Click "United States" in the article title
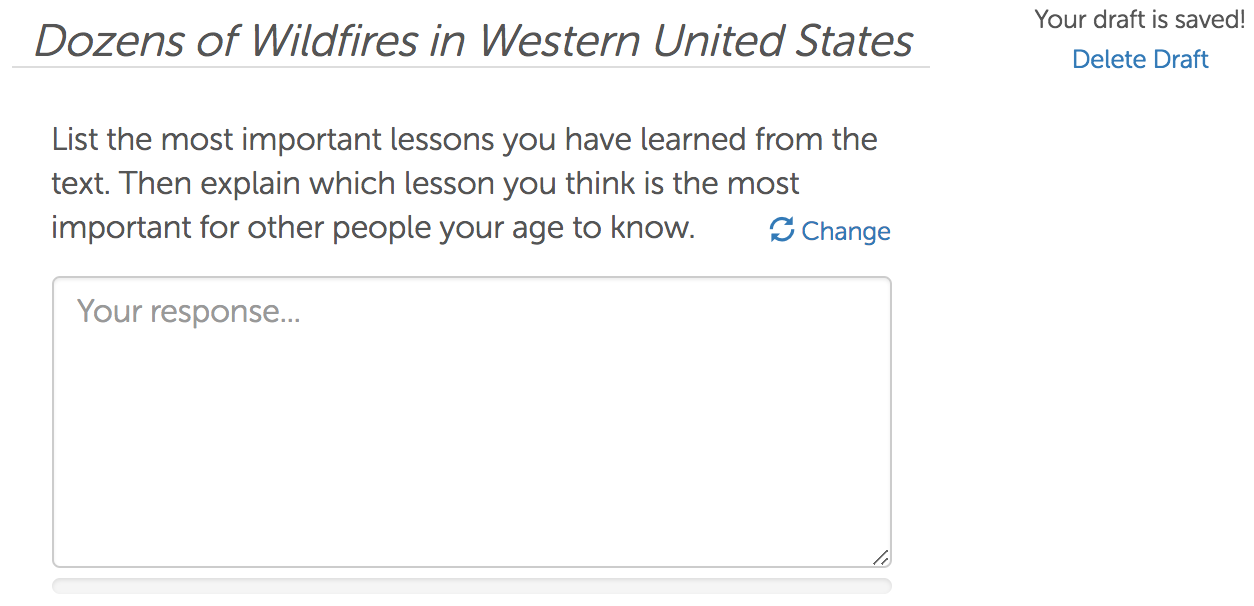This screenshot has width=1254, height=606. click(x=783, y=41)
